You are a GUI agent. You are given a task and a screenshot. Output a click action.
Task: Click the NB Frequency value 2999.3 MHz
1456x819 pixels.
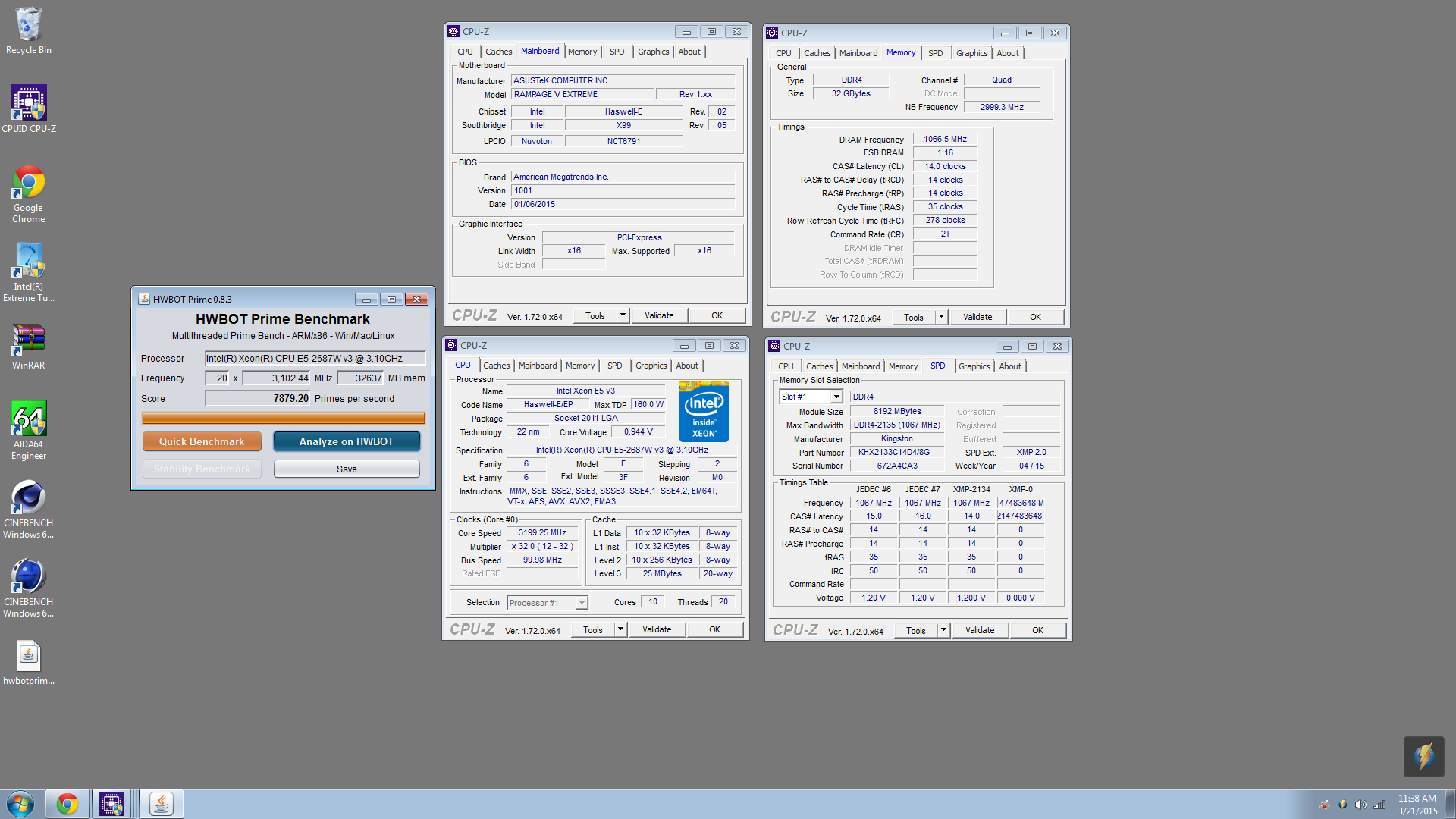(1002, 107)
